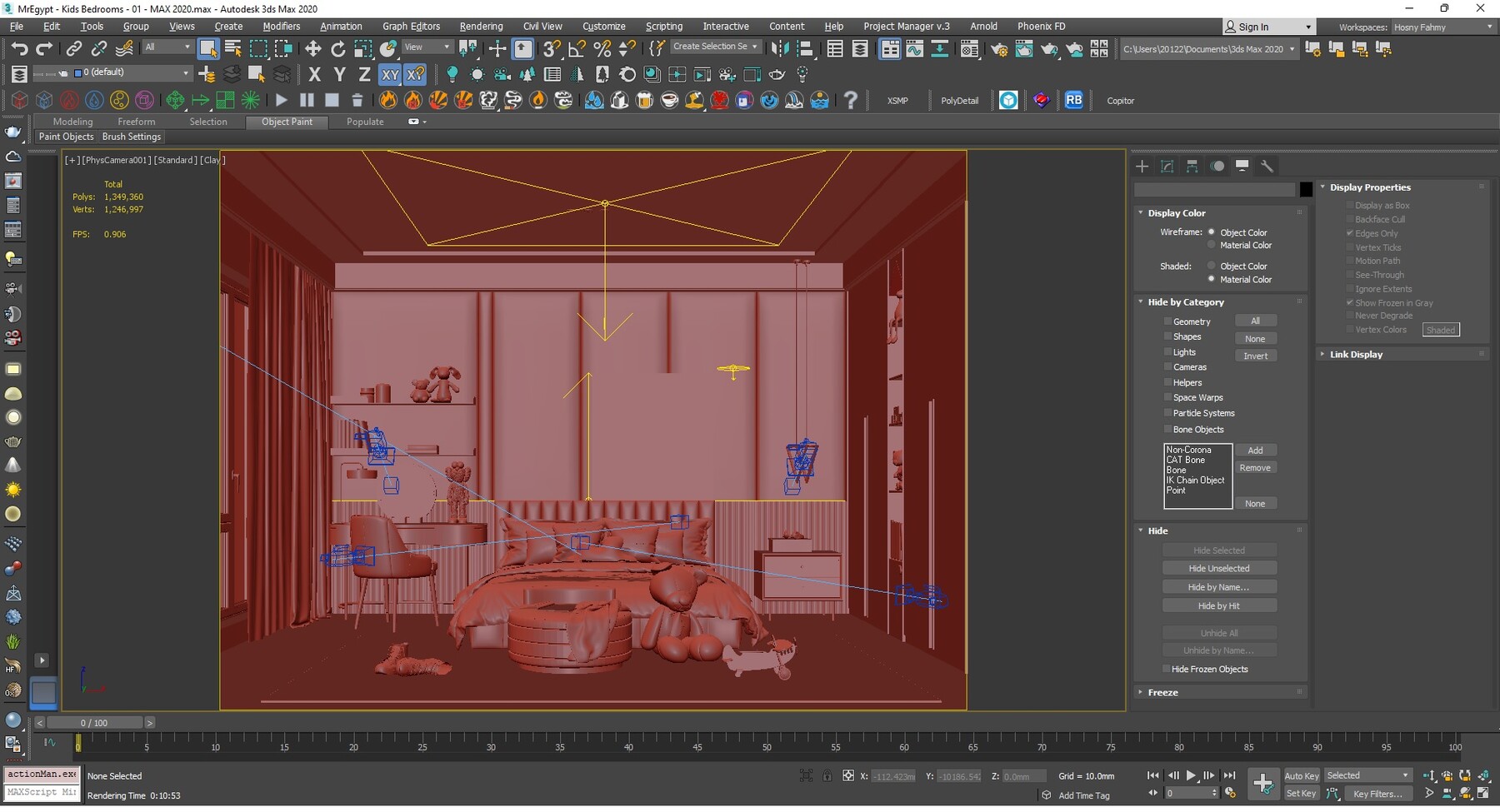Image resolution: width=1500 pixels, height=812 pixels.
Task: Click the Hide by Name button
Action: click(1219, 586)
